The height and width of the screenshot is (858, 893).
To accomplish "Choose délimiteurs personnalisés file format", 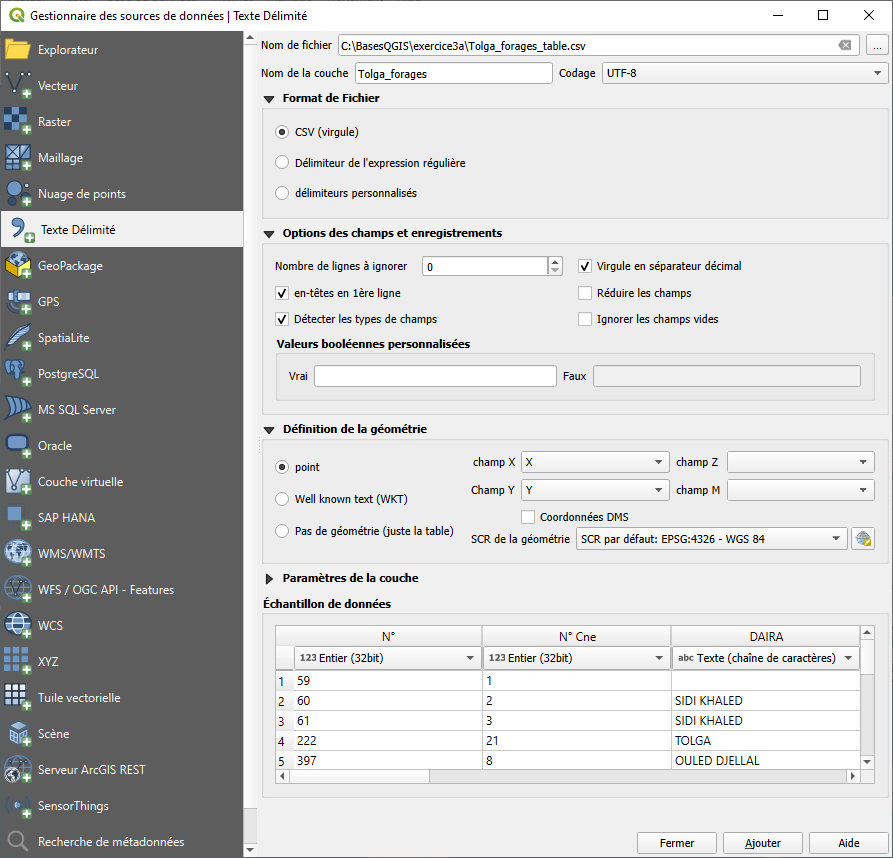I will (x=282, y=193).
